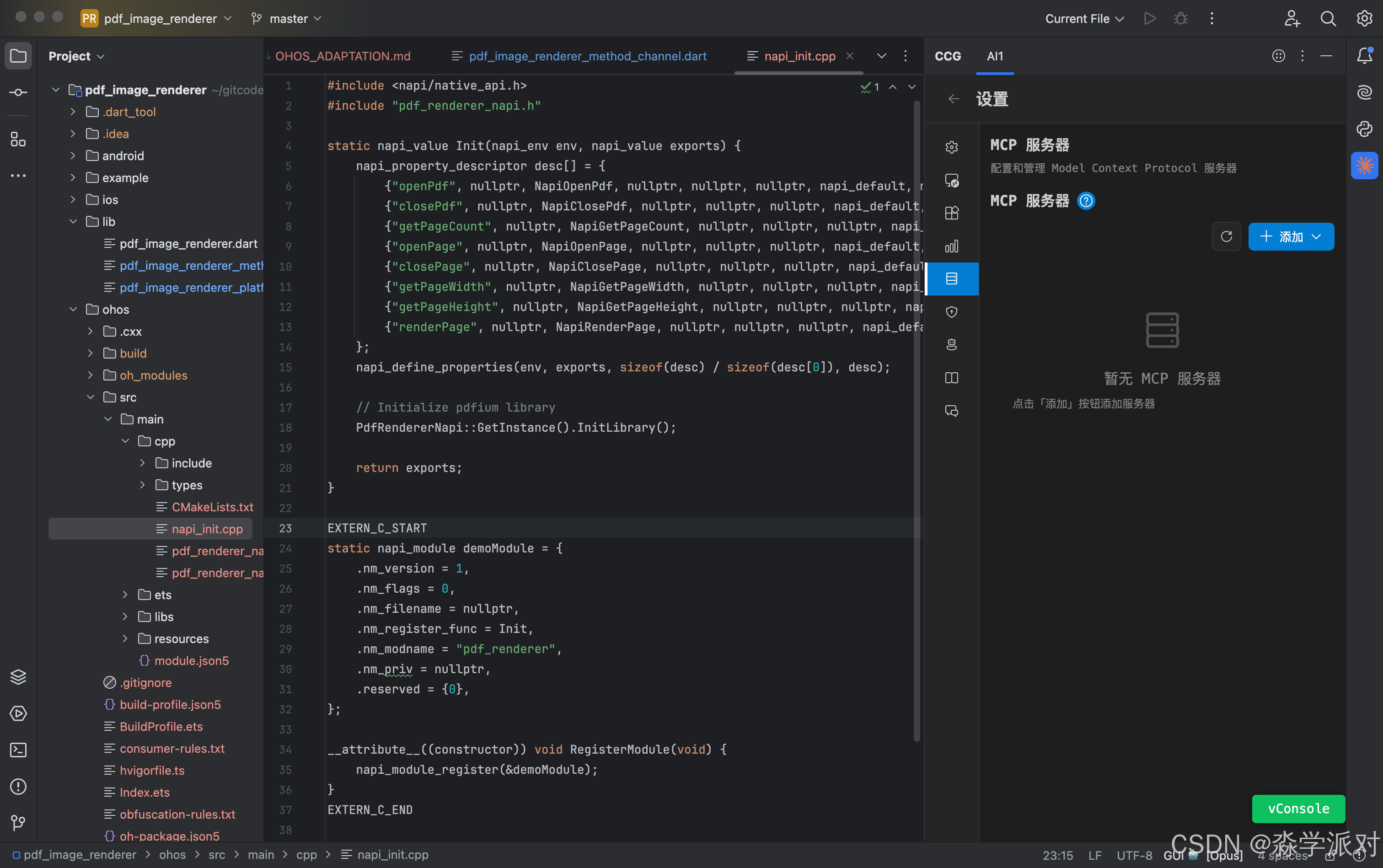
Task: Open the Terminal tool window
Action: (x=18, y=750)
